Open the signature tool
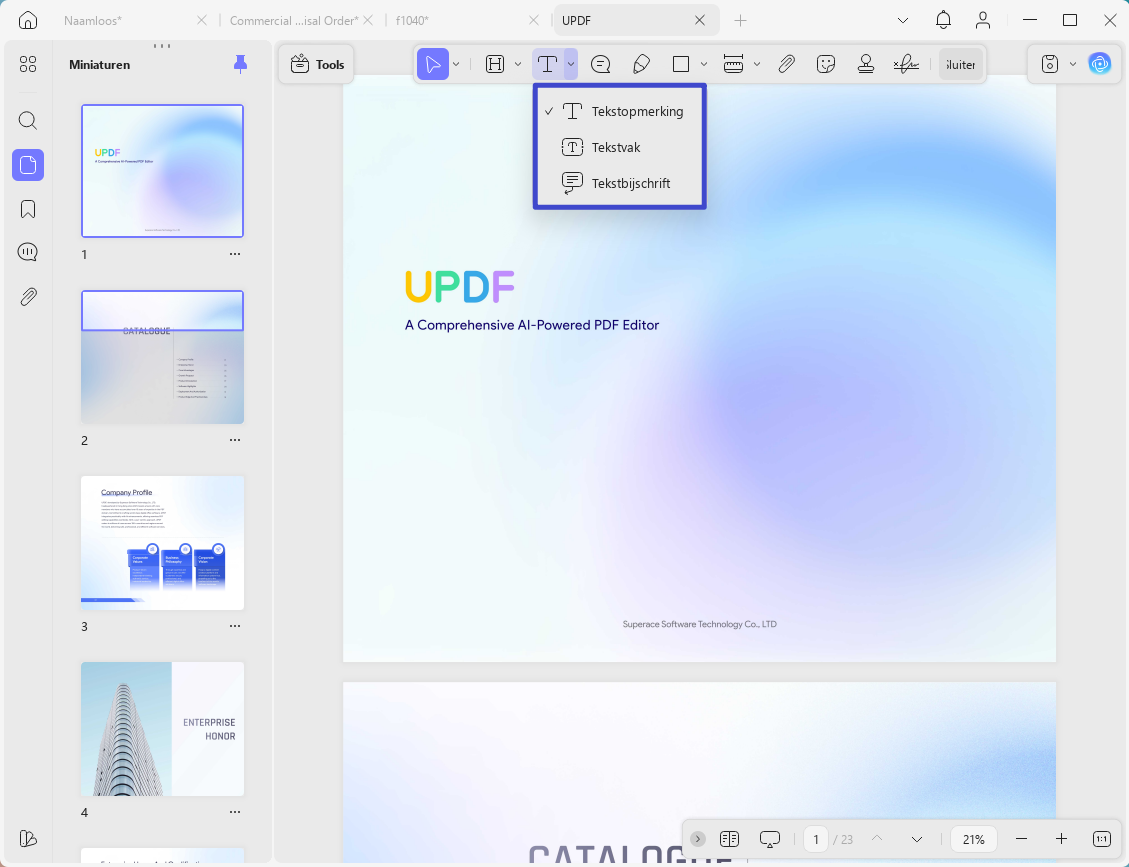Image resolution: width=1129 pixels, height=867 pixels. pos(906,64)
